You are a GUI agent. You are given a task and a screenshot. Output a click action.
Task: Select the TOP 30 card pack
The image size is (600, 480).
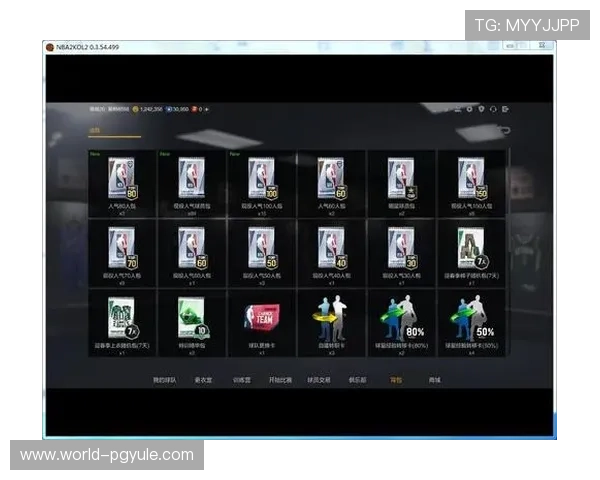pyautogui.click(x=401, y=250)
